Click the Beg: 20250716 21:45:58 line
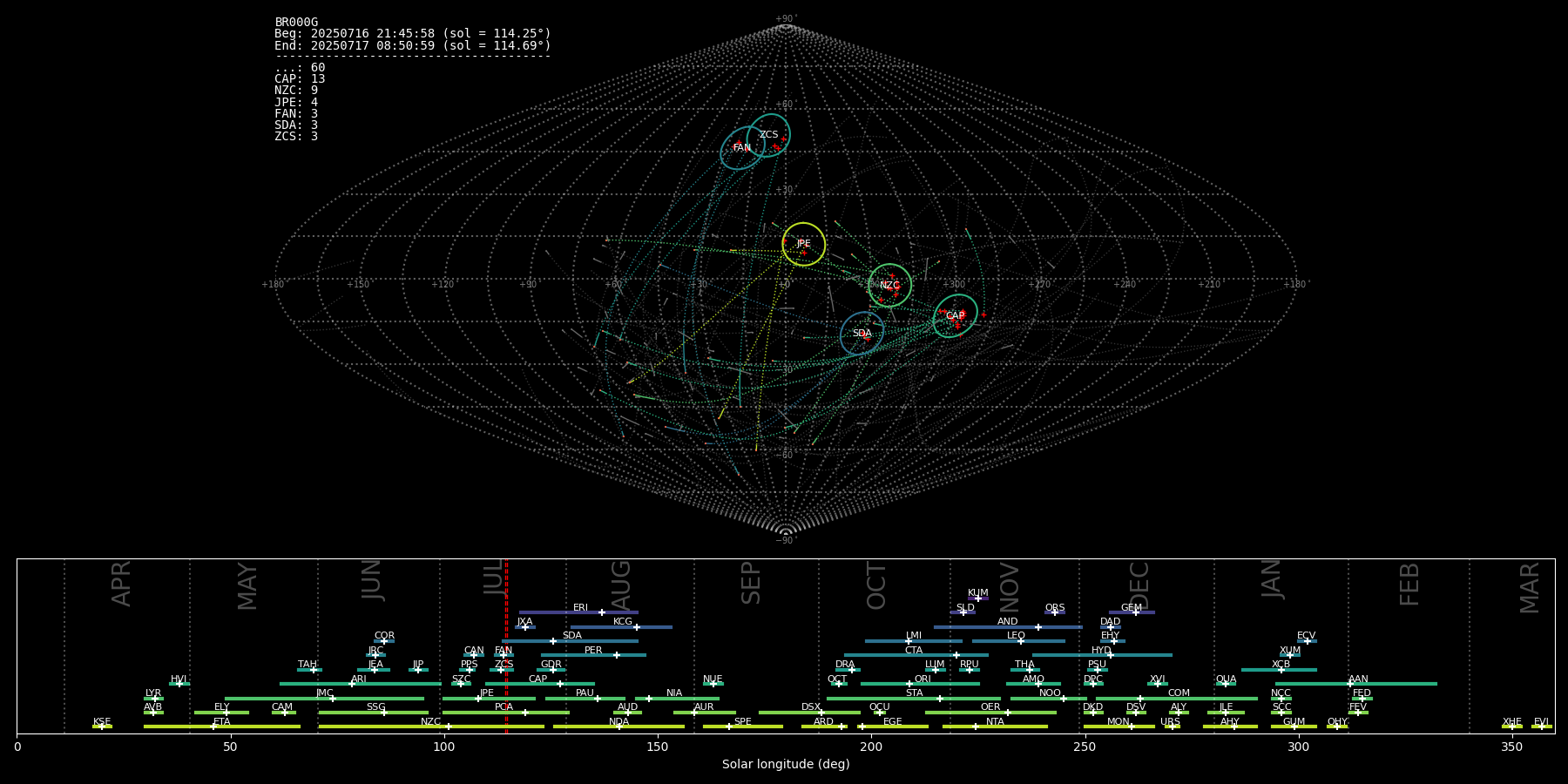 pos(413,34)
